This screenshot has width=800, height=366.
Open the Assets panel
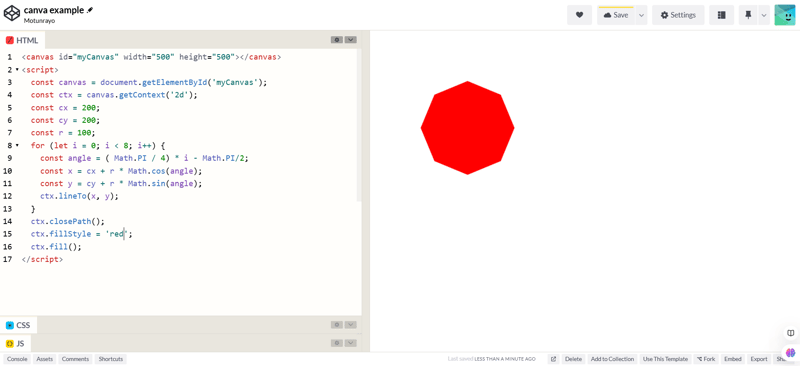coord(44,359)
